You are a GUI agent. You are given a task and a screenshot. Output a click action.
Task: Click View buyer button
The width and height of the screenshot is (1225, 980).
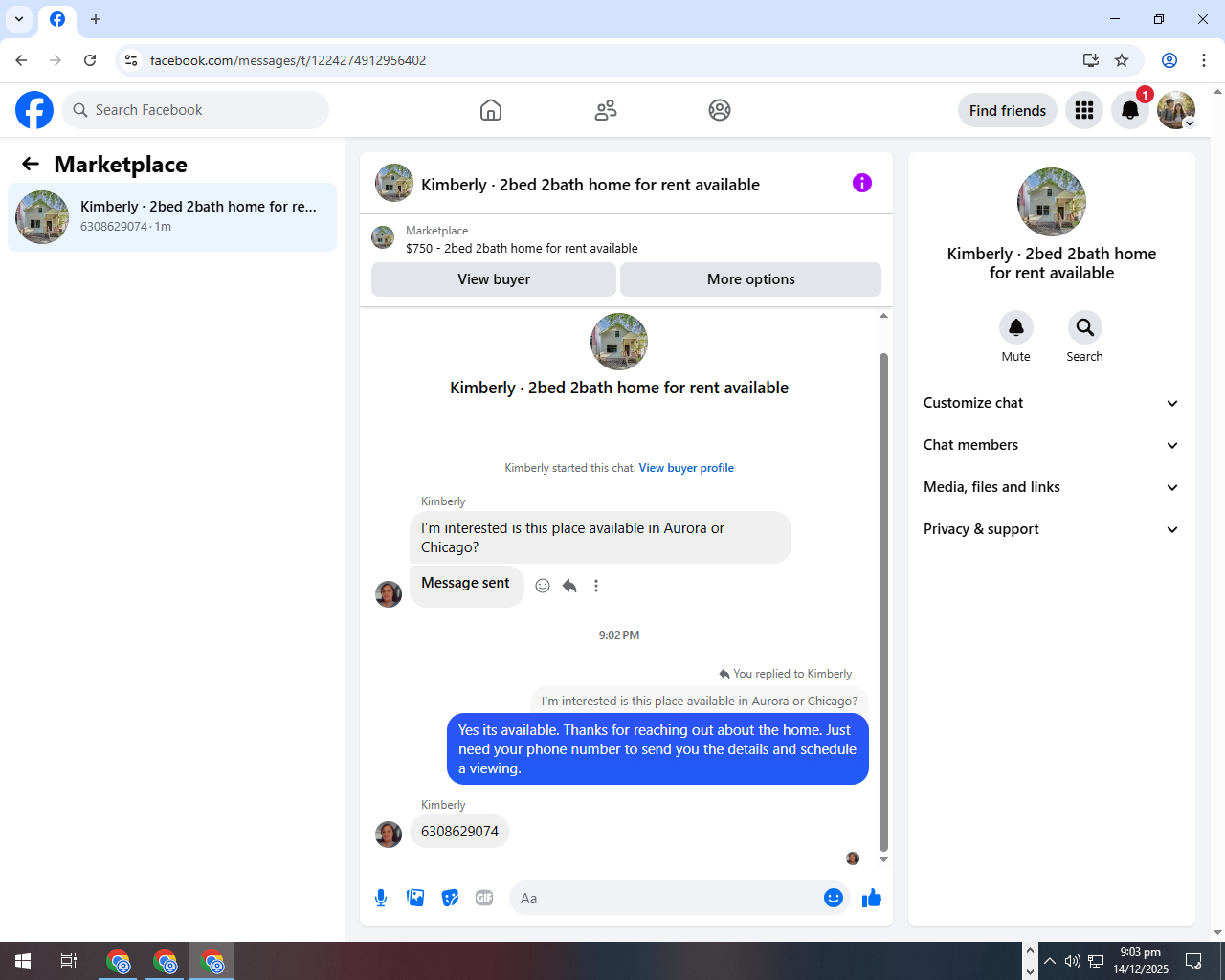[494, 279]
